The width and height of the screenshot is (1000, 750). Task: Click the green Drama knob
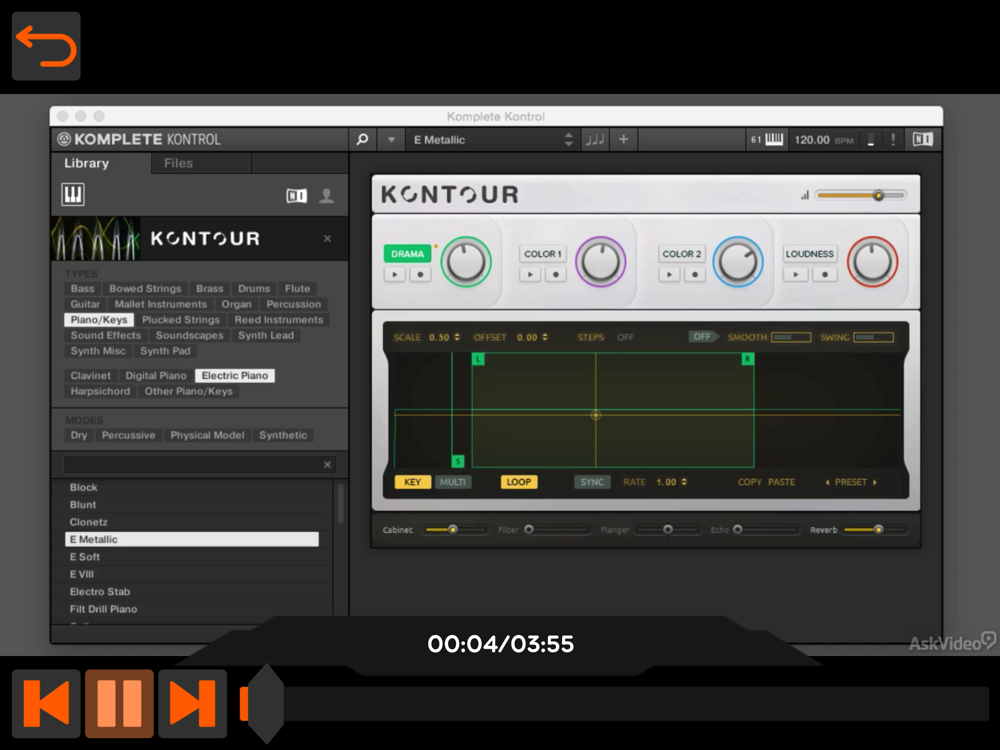pyautogui.click(x=466, y=261)
